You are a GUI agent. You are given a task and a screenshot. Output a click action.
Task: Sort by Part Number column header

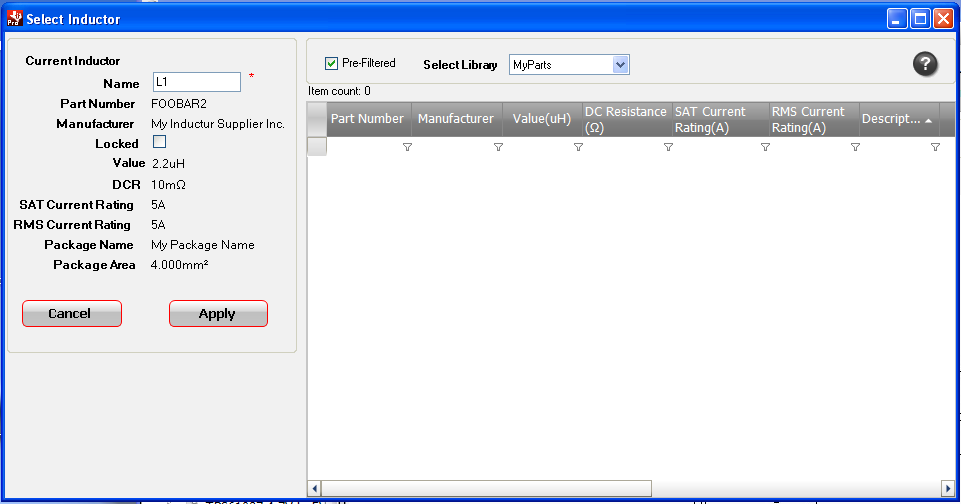(370, 119)
